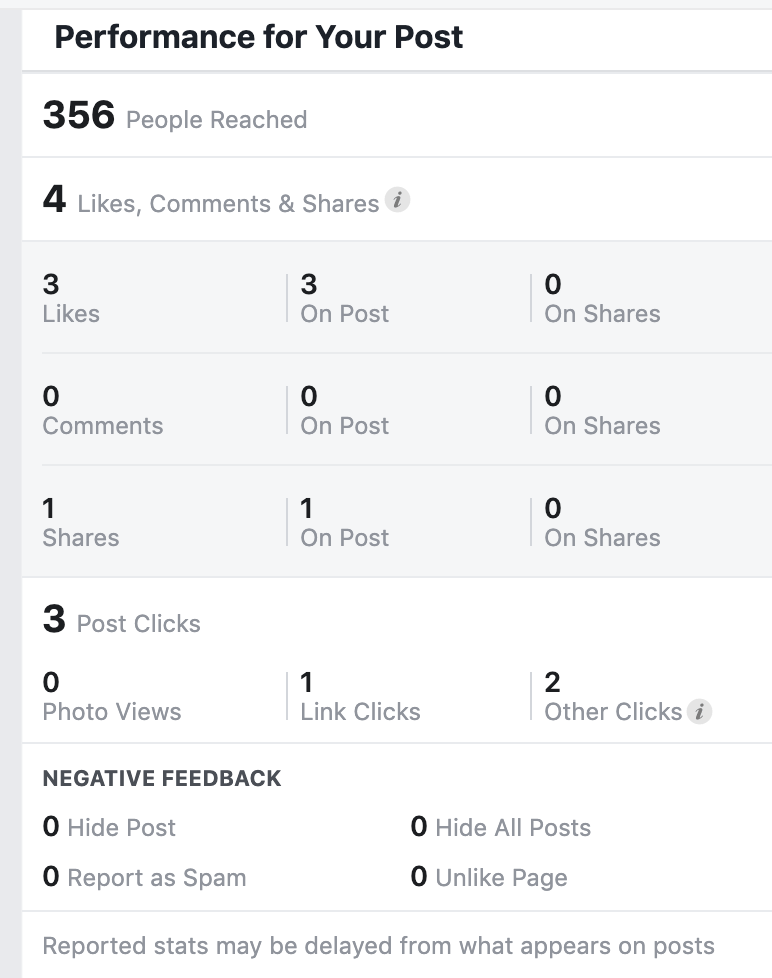Image resolution: width=772 pixels, height=978 pixels.
Task: Click the Unlike Page count
Action: [419, 877]
